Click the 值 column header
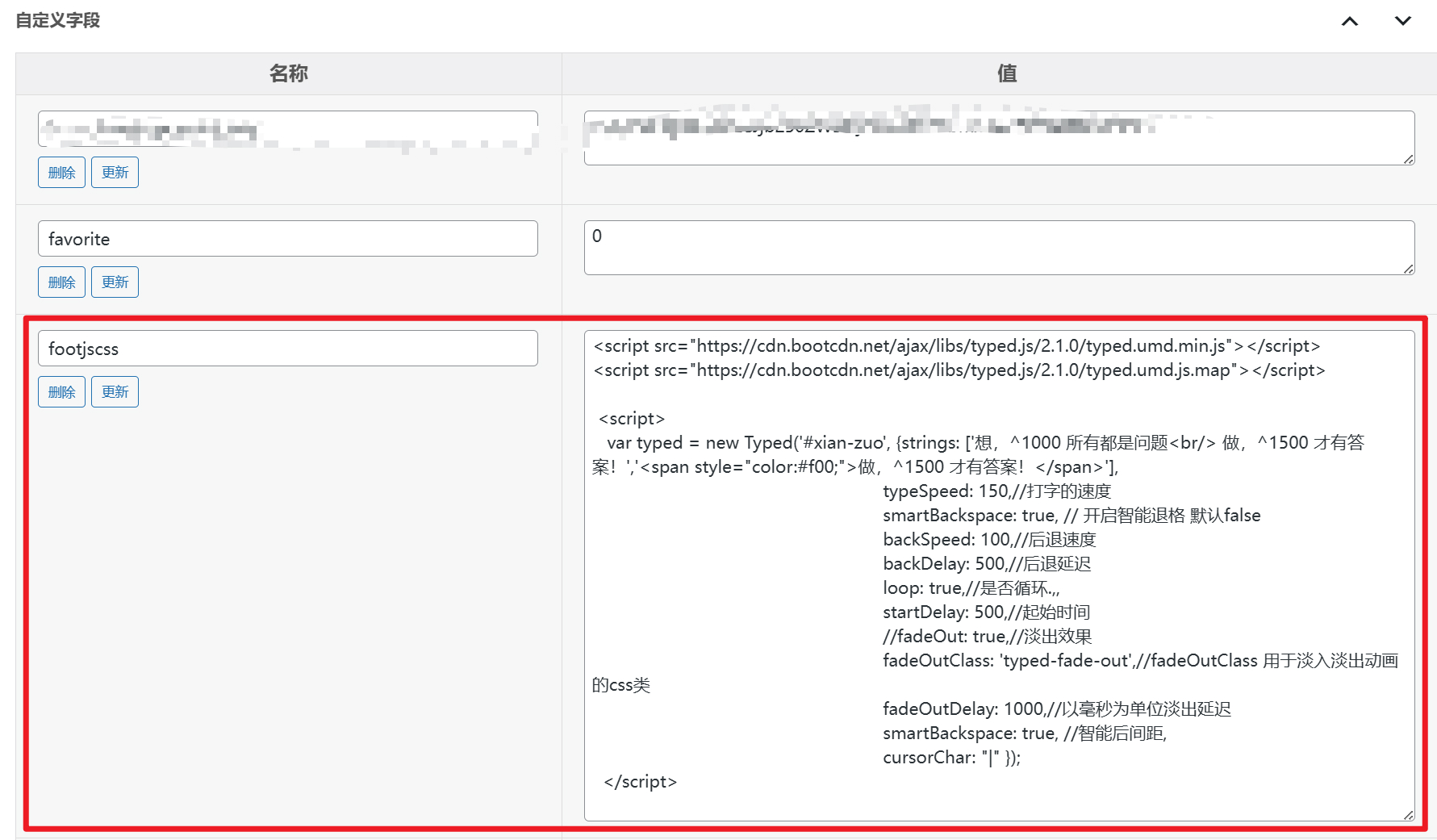The image size is (1437, 840). coord(1007,73)
